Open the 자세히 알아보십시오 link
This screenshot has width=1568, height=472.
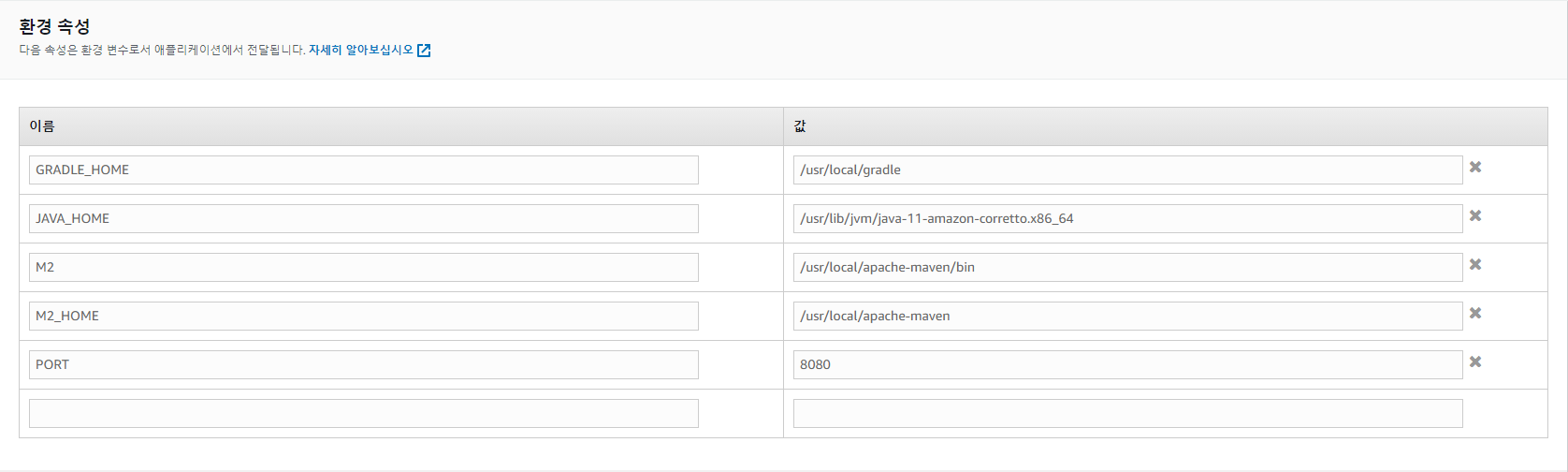pos(360,51)
